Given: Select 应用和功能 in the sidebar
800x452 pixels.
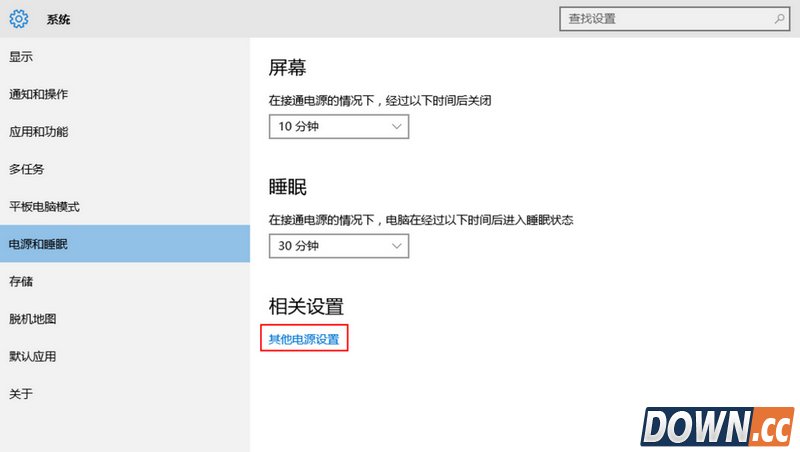Looking at the screenshot, I should (125, 132).
